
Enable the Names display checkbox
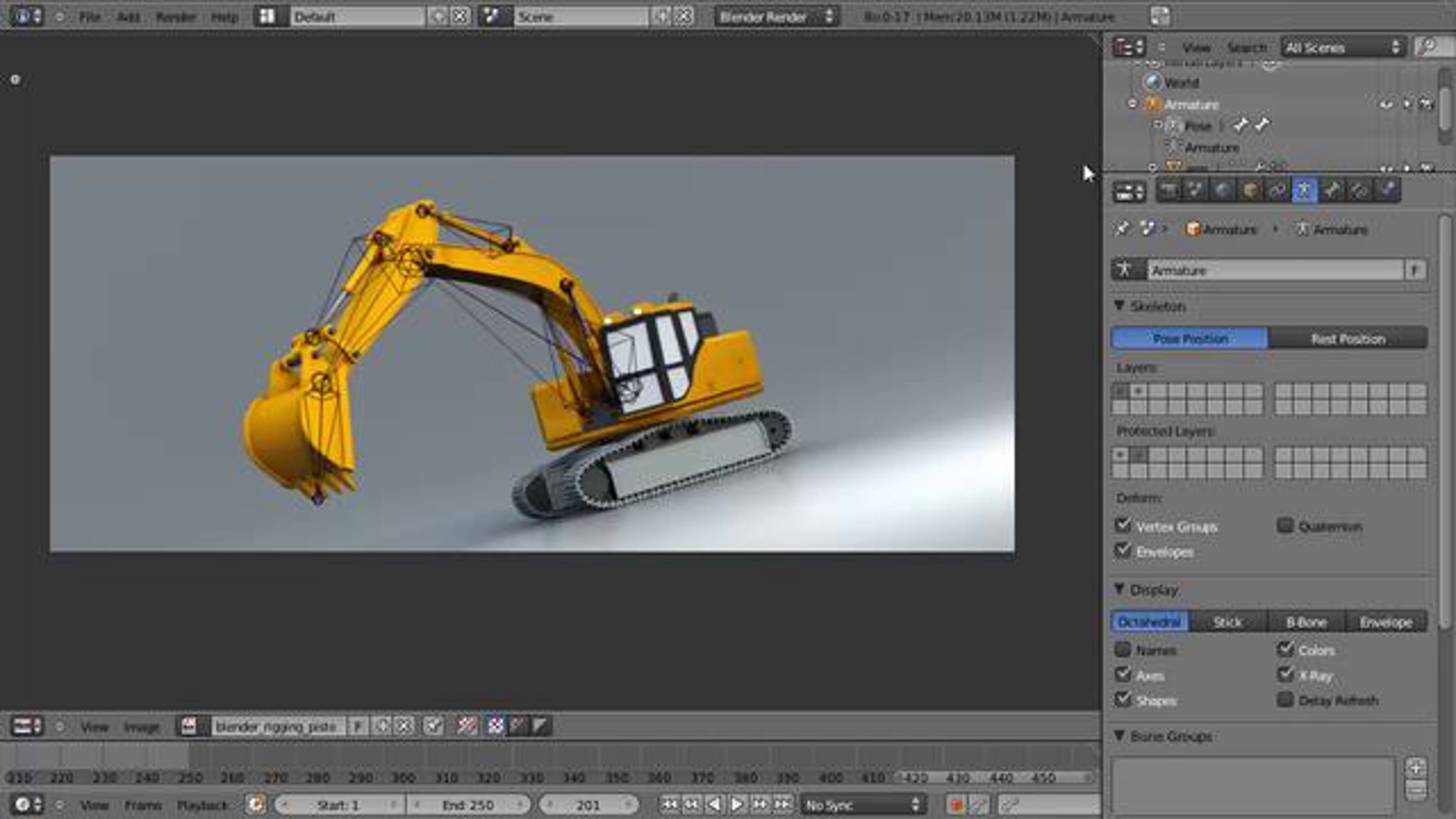point(1123,650)
